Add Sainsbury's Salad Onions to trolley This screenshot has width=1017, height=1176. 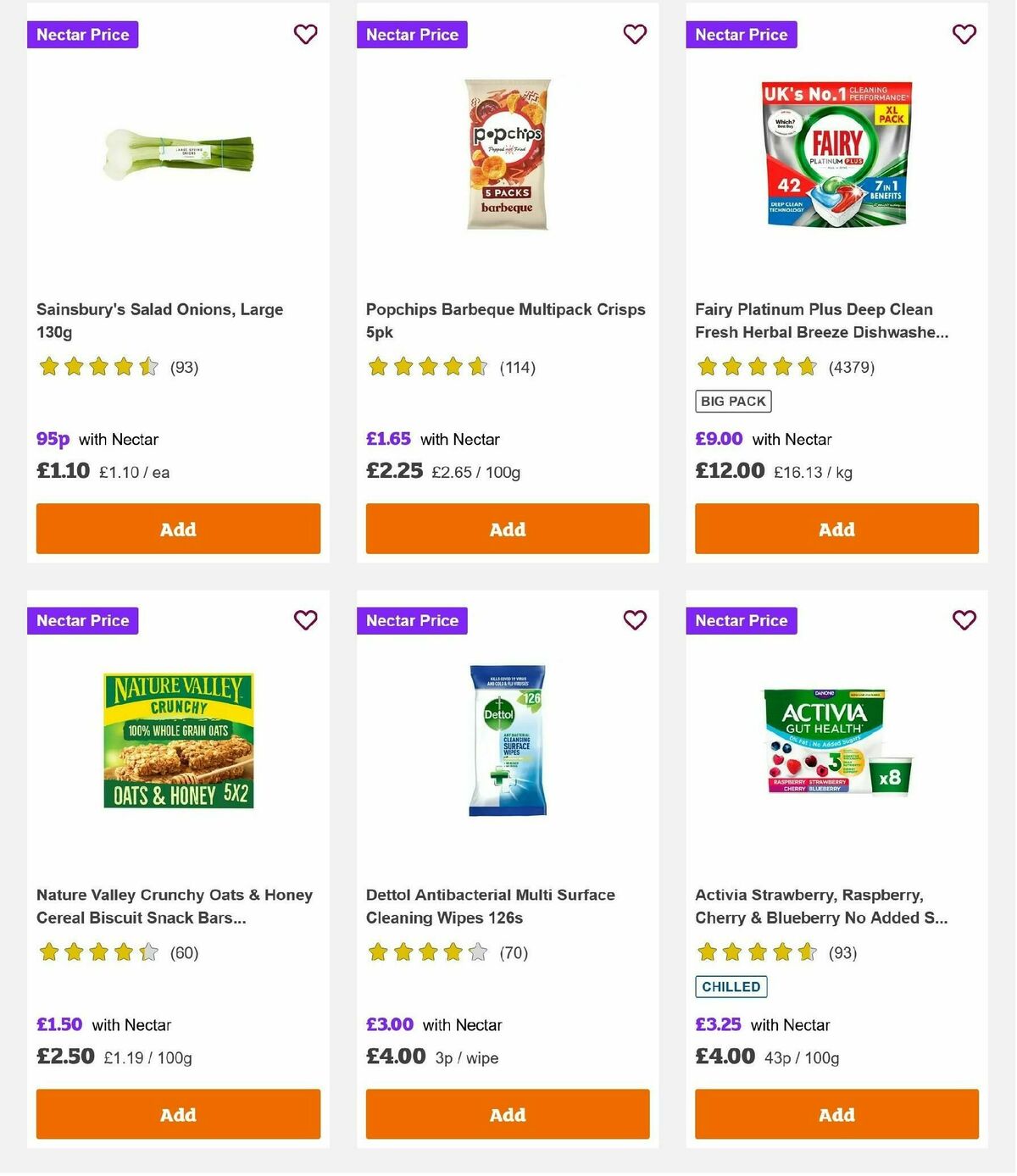[178, 528]
